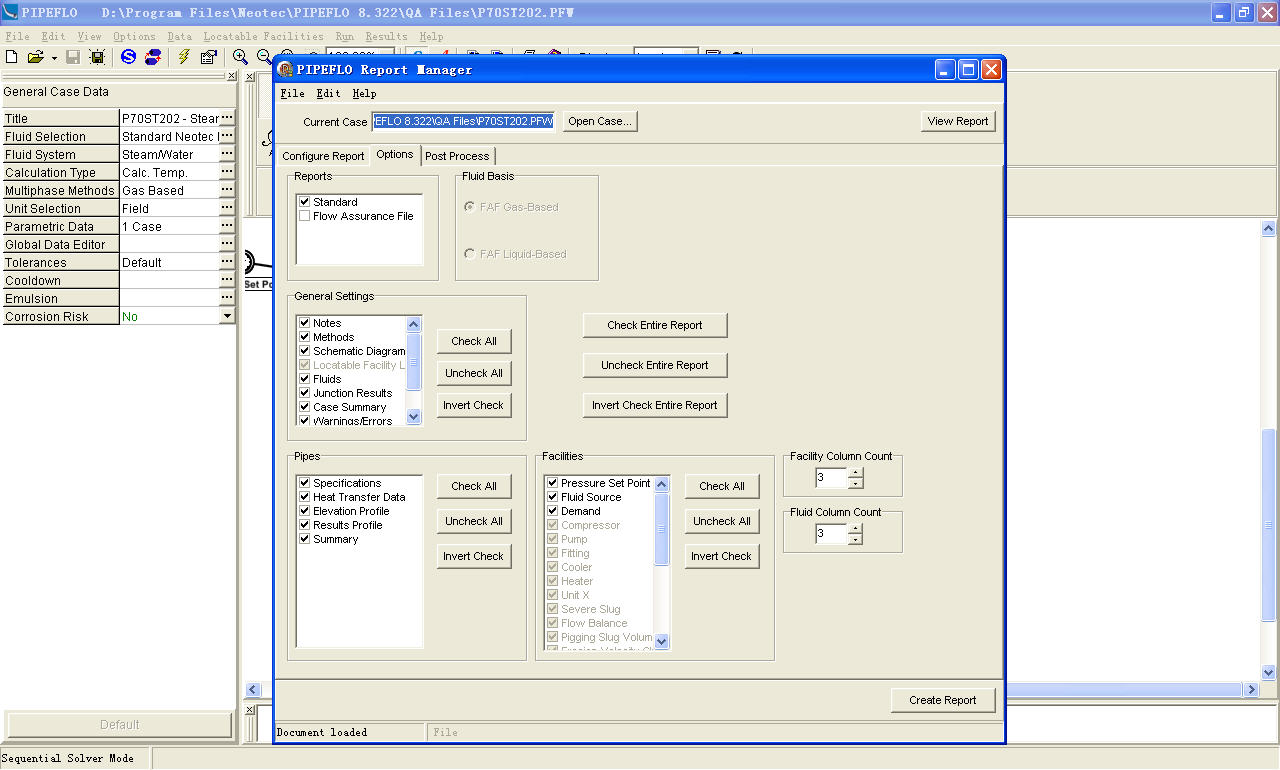Select the Options tab
Image resolution: width=1280 pixels, height=770 pixels.
point(395,154)
